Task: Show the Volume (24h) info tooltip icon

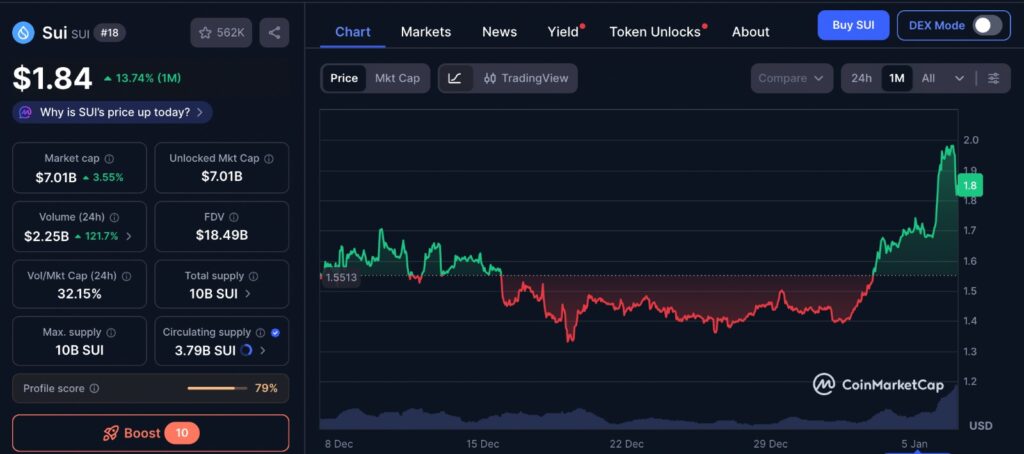Action: click(115, 218)
